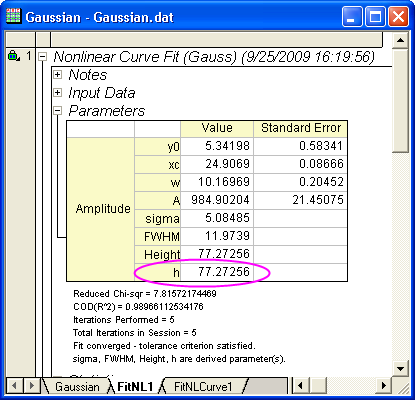The image size is (415, 400).
Task: Click the Amplitude row group cell
Action: point(101,209)
